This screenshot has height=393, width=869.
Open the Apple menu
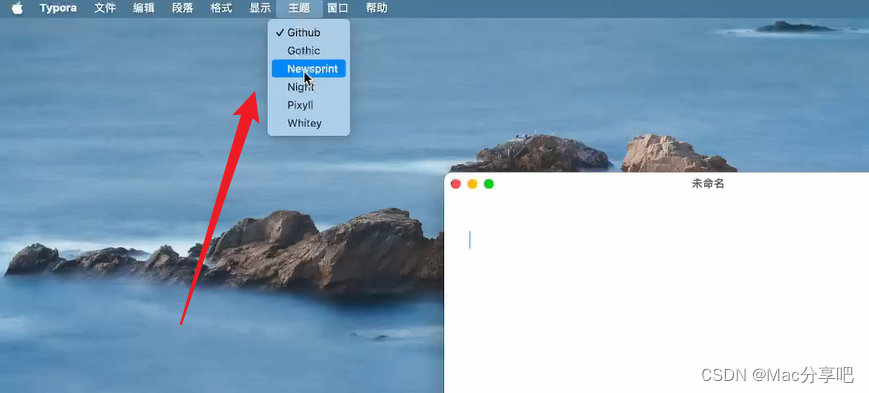18,8
